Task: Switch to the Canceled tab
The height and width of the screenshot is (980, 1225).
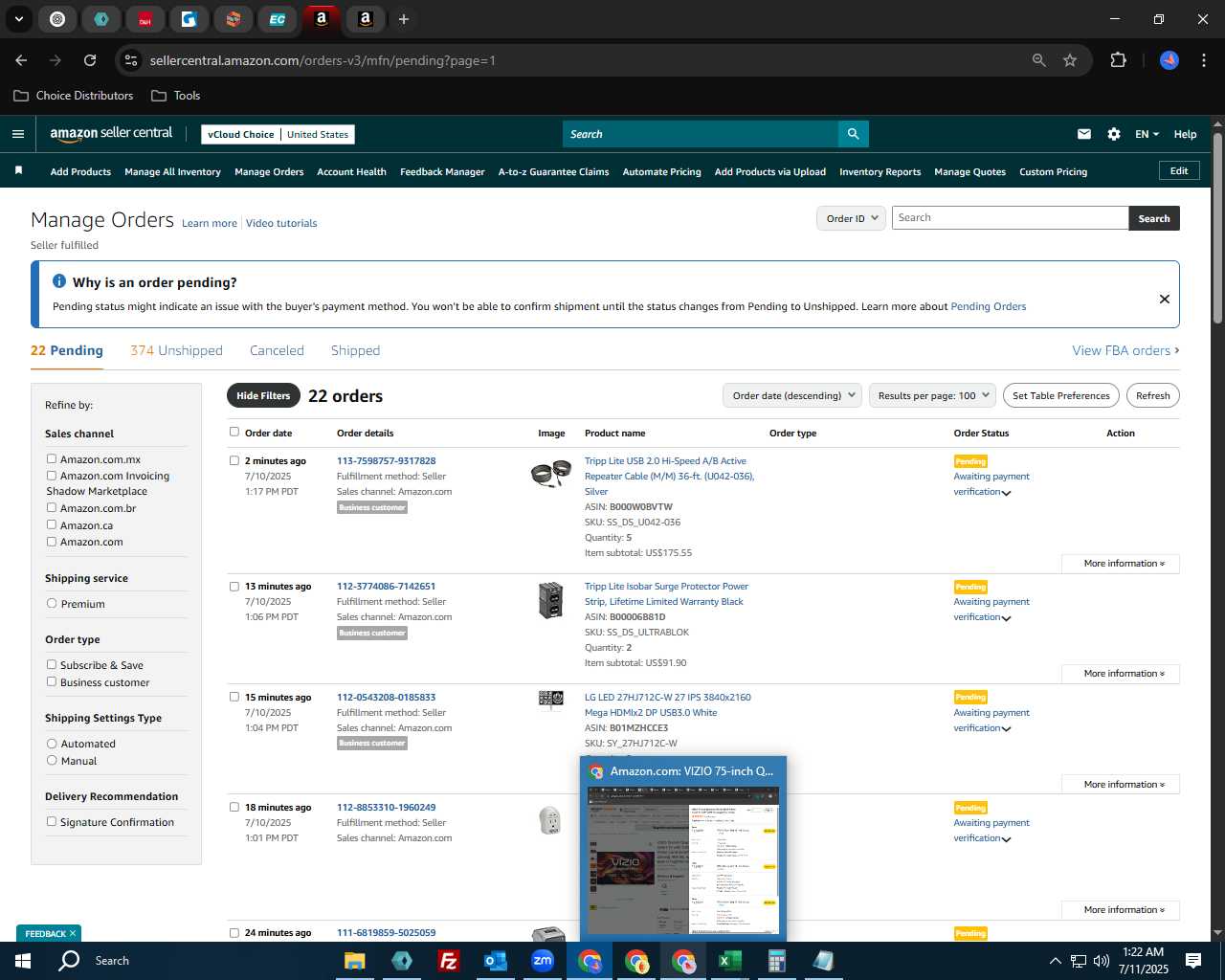Action: 277,350
